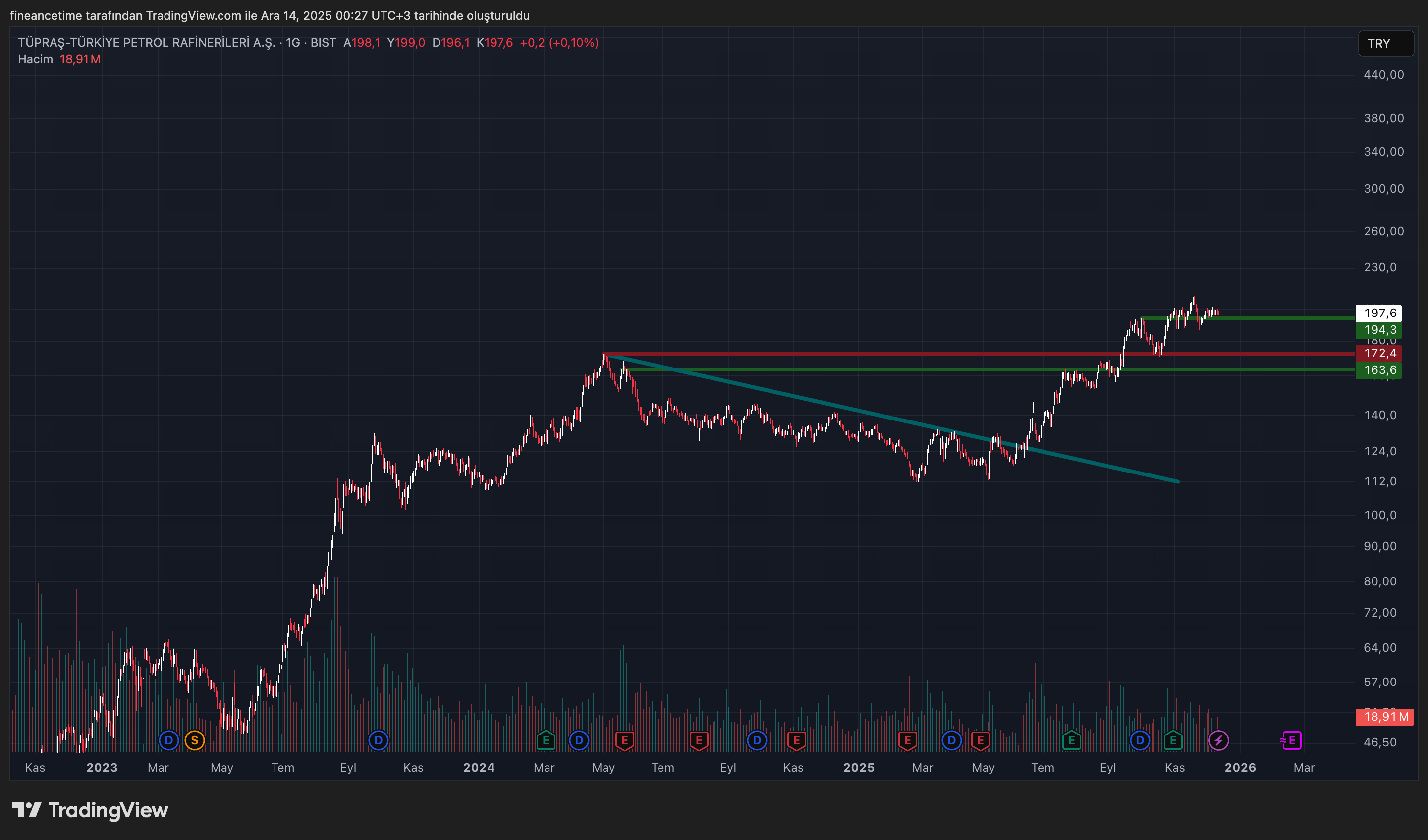This screenshot has width=1428, height=840.
Task: Click the green 163,6 price level label
Action: (x=1379, y=370)
